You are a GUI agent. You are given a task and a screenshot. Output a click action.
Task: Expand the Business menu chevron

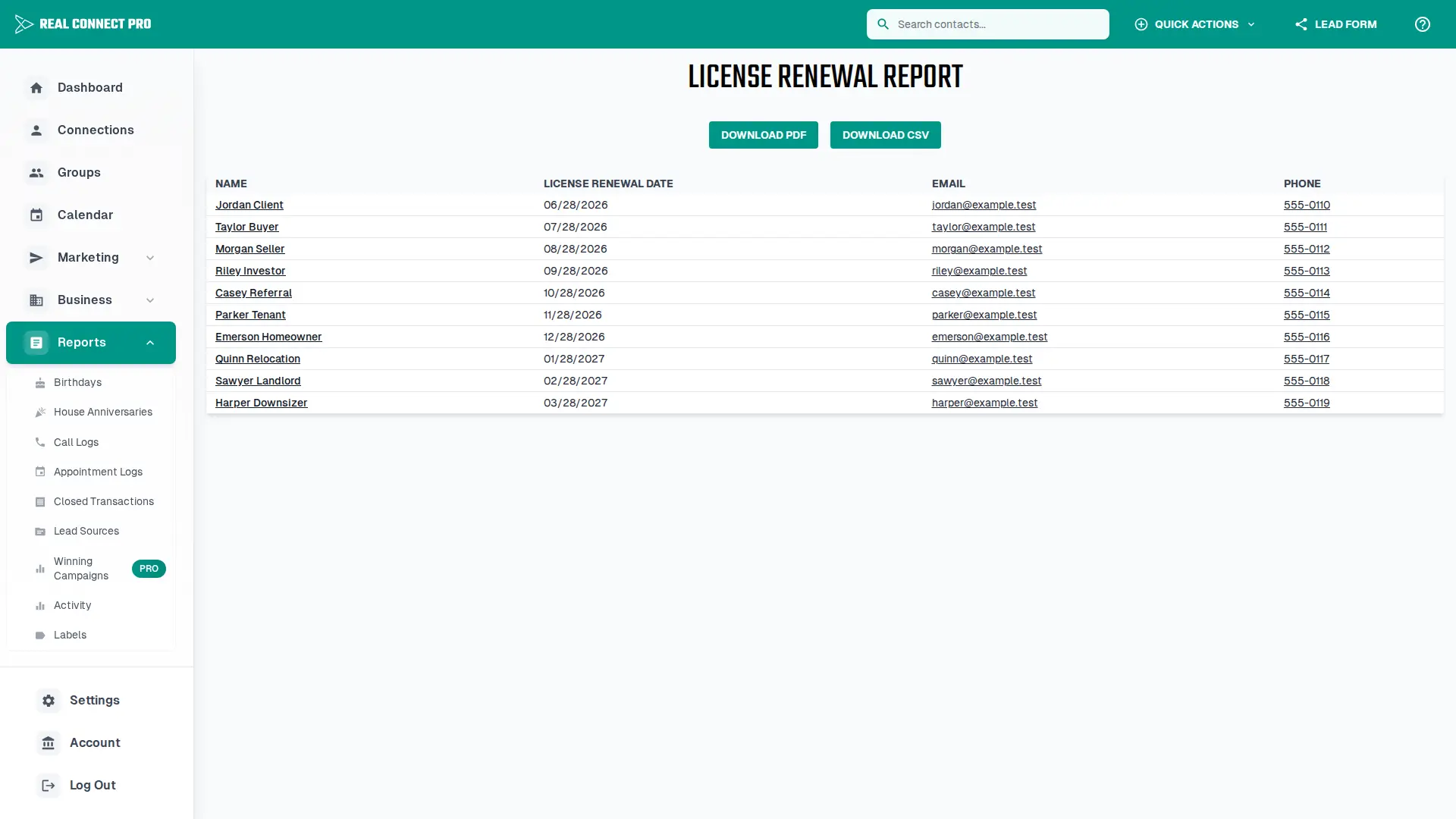click(150, 300)
